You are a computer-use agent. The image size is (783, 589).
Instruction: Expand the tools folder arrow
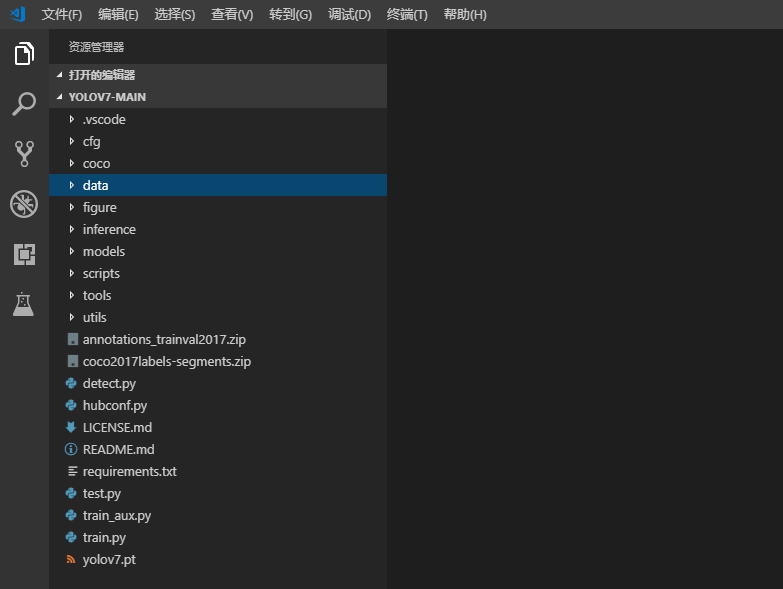point(72,295)
